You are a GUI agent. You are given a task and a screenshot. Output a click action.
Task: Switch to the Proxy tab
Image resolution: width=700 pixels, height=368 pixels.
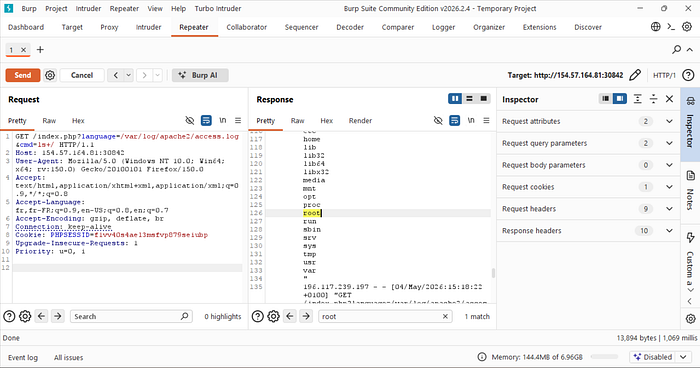pos(109,27)
